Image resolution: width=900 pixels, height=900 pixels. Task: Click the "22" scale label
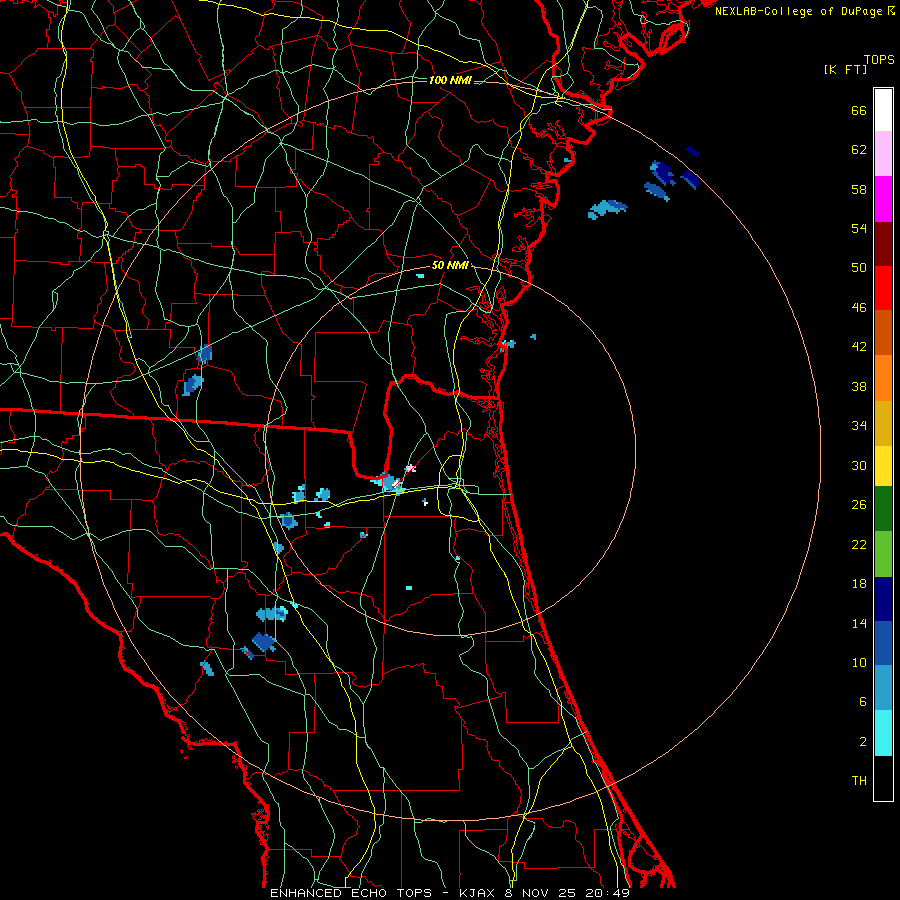click(x=859, y=544)
